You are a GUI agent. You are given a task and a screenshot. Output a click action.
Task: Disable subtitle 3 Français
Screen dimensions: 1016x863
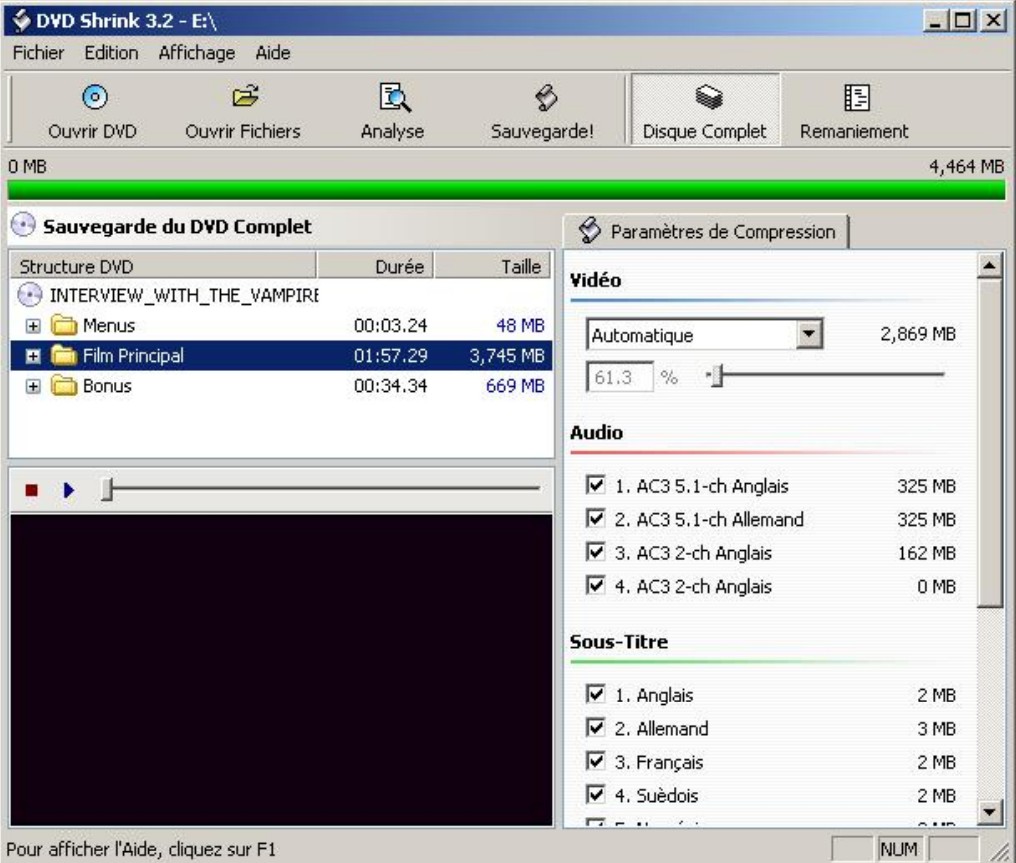[595, 761]
